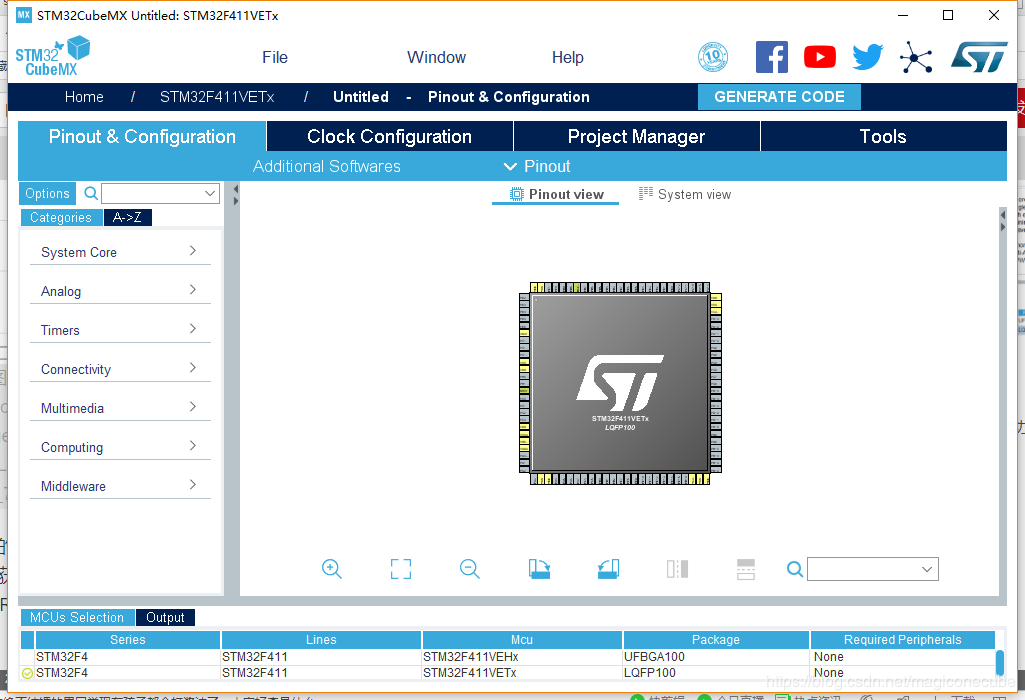Click the Lines column header
The width and height of the screenshot is (1025, 700).
(x=321, y=640)
